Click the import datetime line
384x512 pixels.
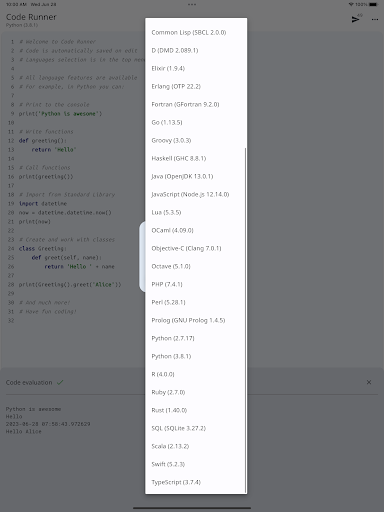[43, 204]
